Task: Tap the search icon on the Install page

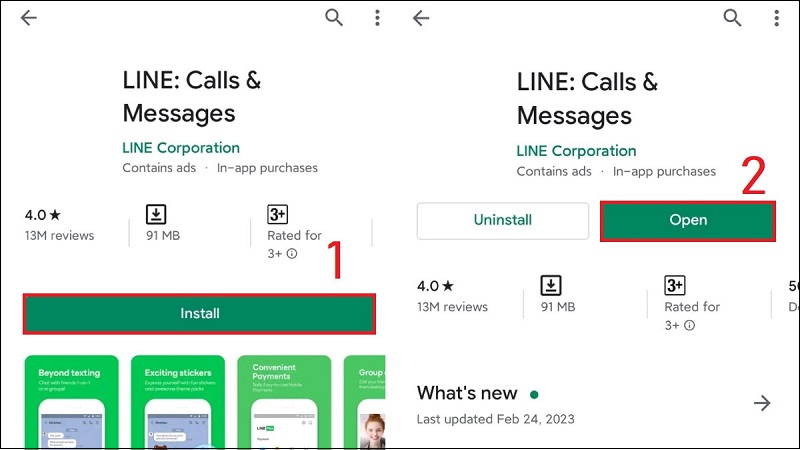Action: coord(334,18)
